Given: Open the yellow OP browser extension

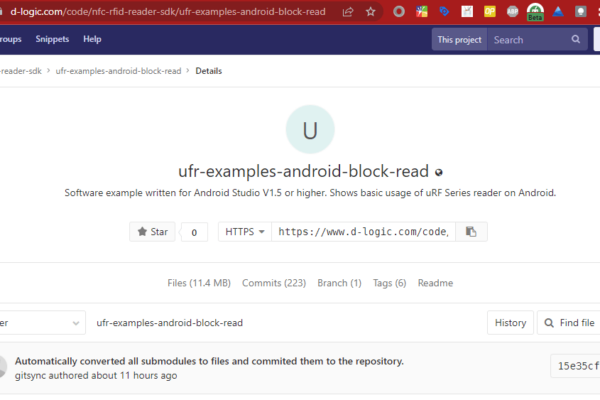Looking at the screenshot, I should 490,12.
